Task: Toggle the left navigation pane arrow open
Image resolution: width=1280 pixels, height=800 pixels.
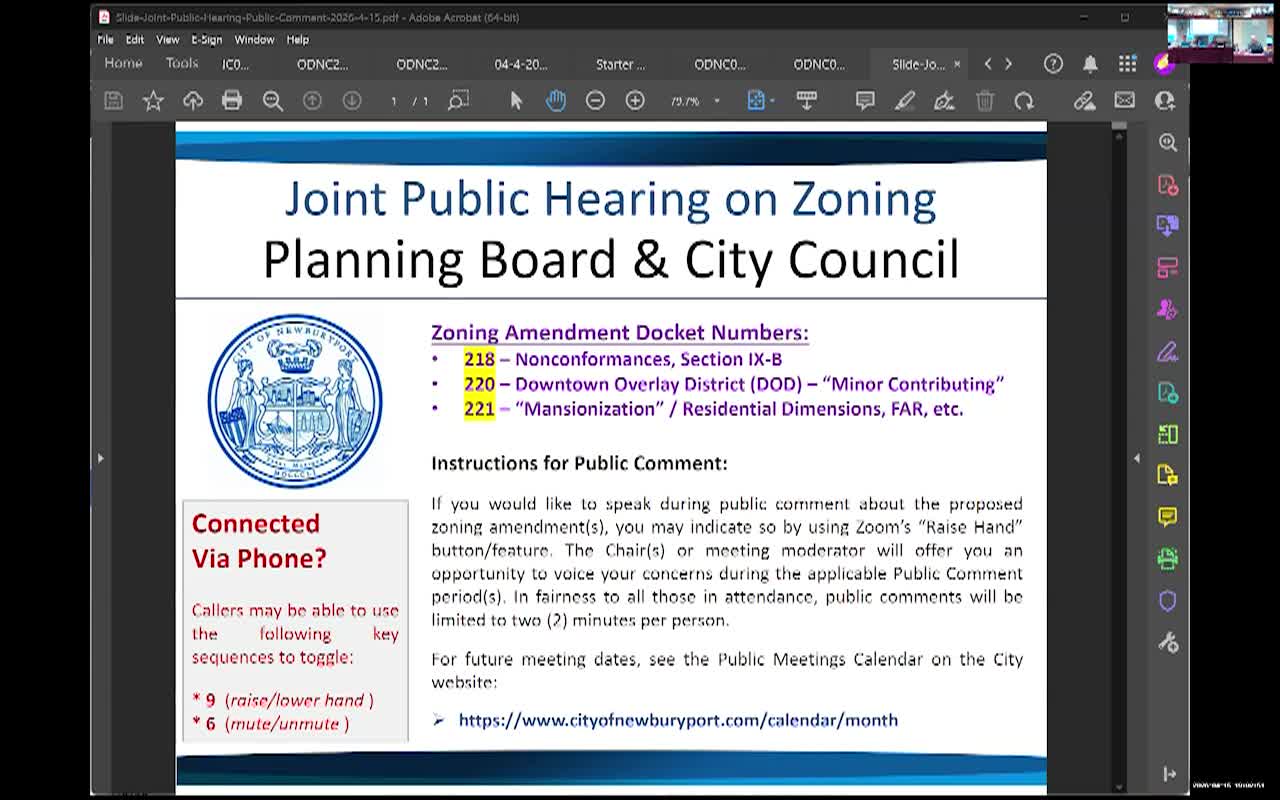Action: pos(101,457)
